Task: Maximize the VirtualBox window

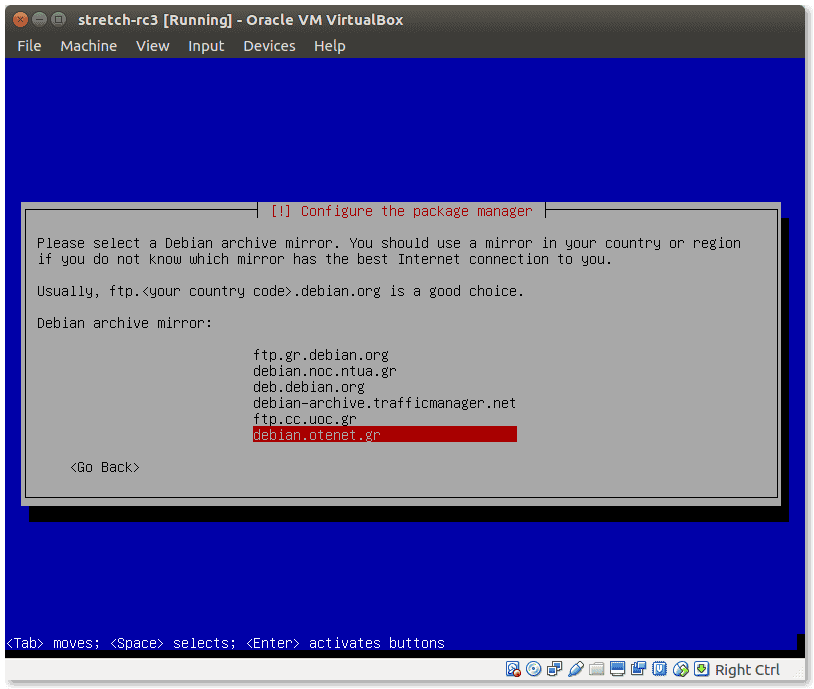Action: pyautogui.click(x=59, y=20)
